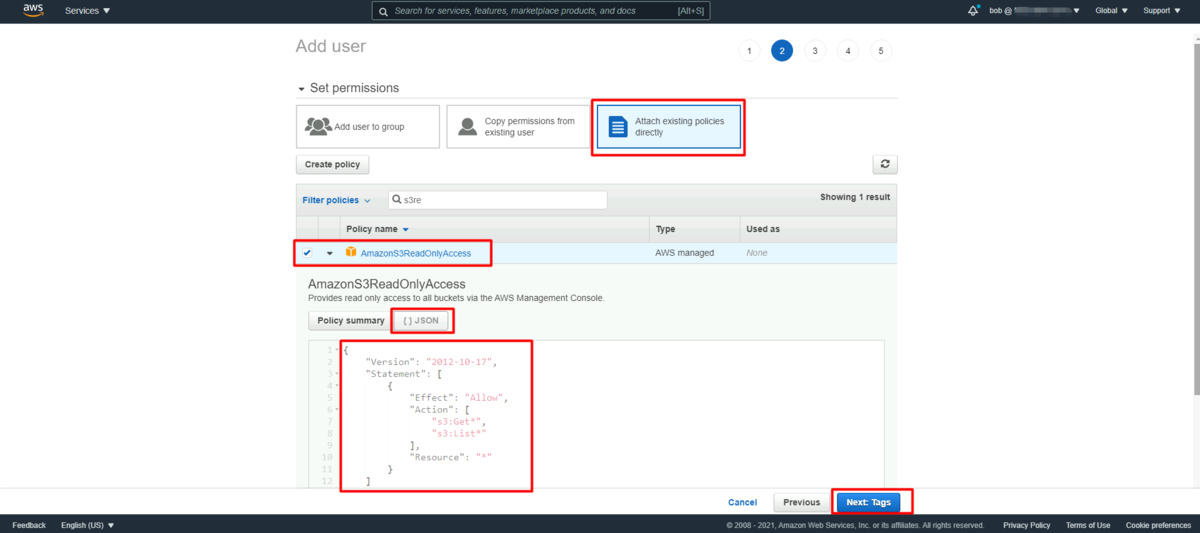This screenshot has width=1200, height=533.
Task: Click the Add user to group people icon
Action: (x=318, y=127)
